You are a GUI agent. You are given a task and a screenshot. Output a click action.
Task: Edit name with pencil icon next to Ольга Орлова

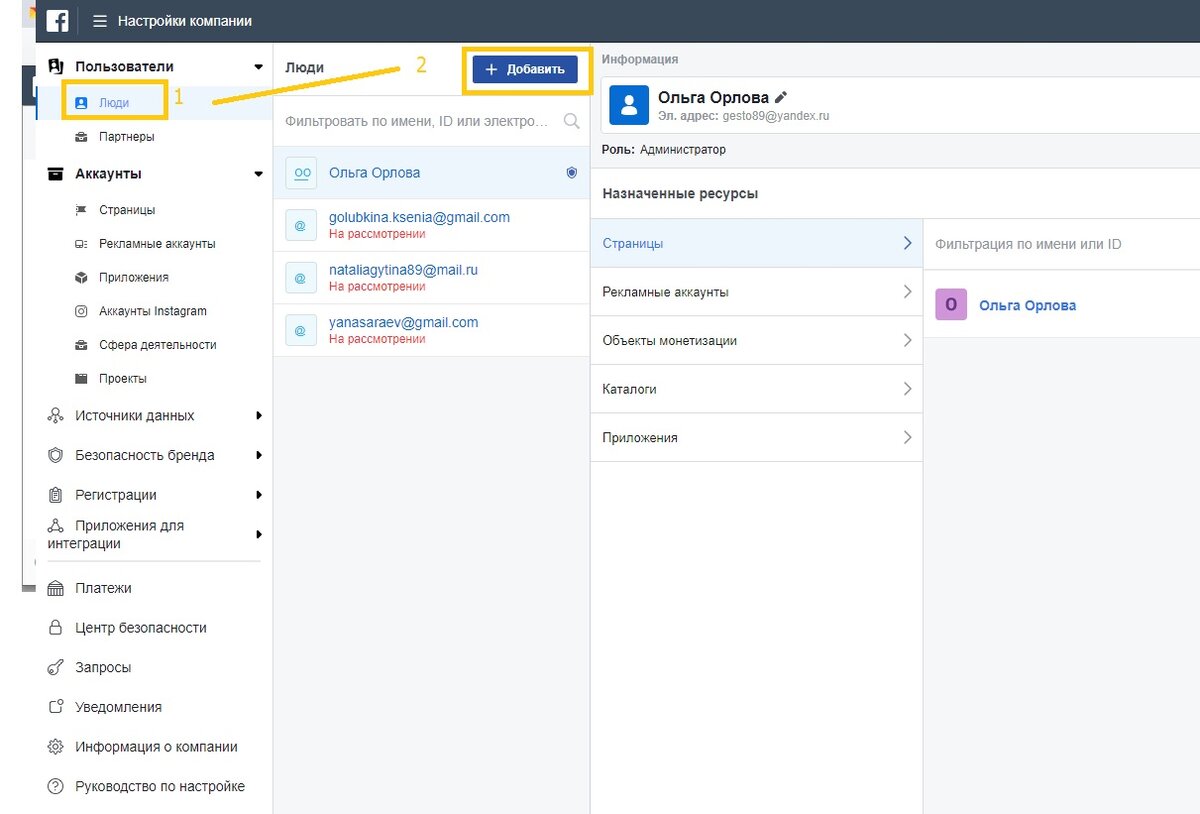(x=781, y=97)
